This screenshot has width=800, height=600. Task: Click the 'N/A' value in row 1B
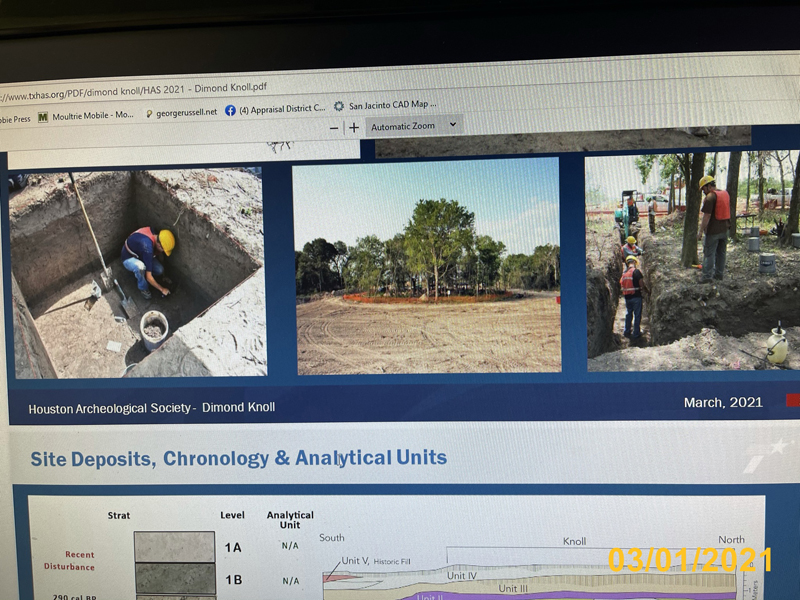[291, 581]
